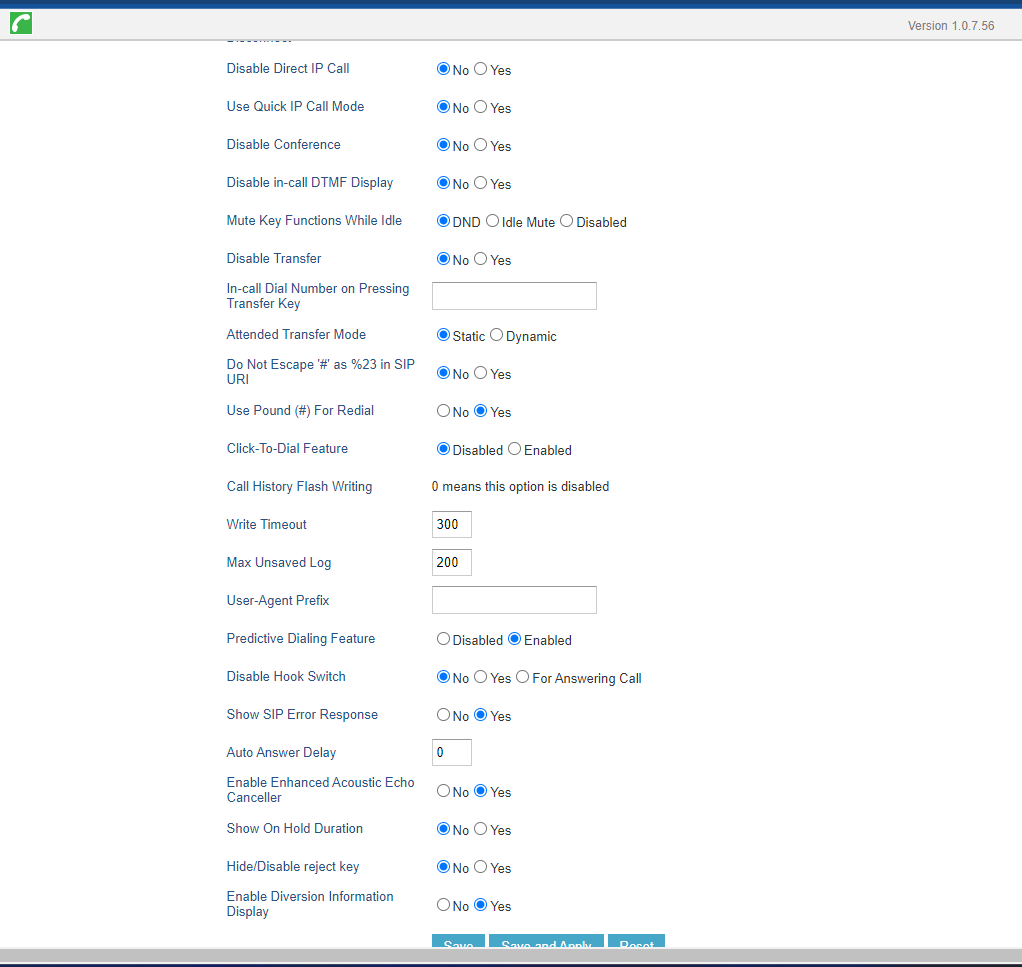Click the green phone logo icon
This screenshot has width=1022, height=967.
[21, 22]
